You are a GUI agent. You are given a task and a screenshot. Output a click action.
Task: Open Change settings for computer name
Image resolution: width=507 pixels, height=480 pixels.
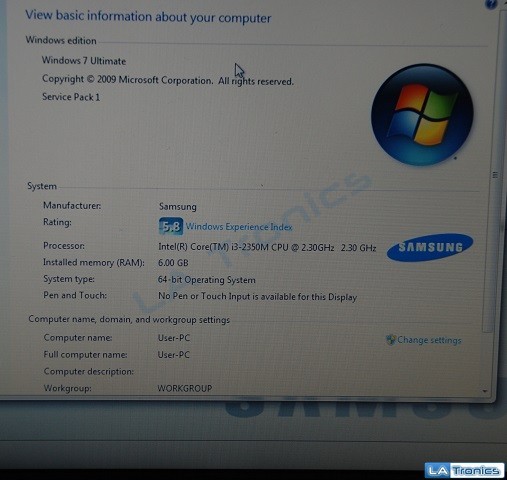(429, 340)
